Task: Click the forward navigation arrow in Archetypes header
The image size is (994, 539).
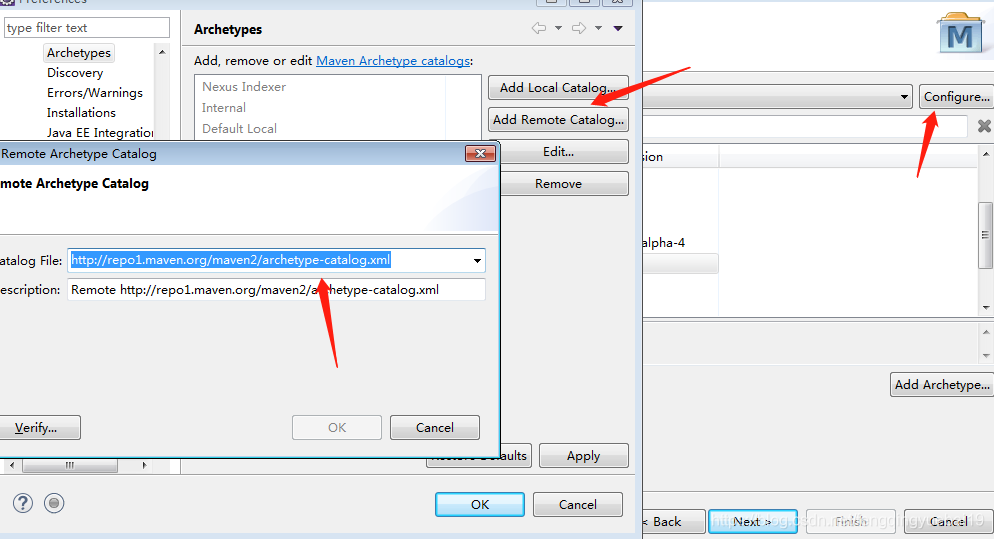Action: [579, 28]
